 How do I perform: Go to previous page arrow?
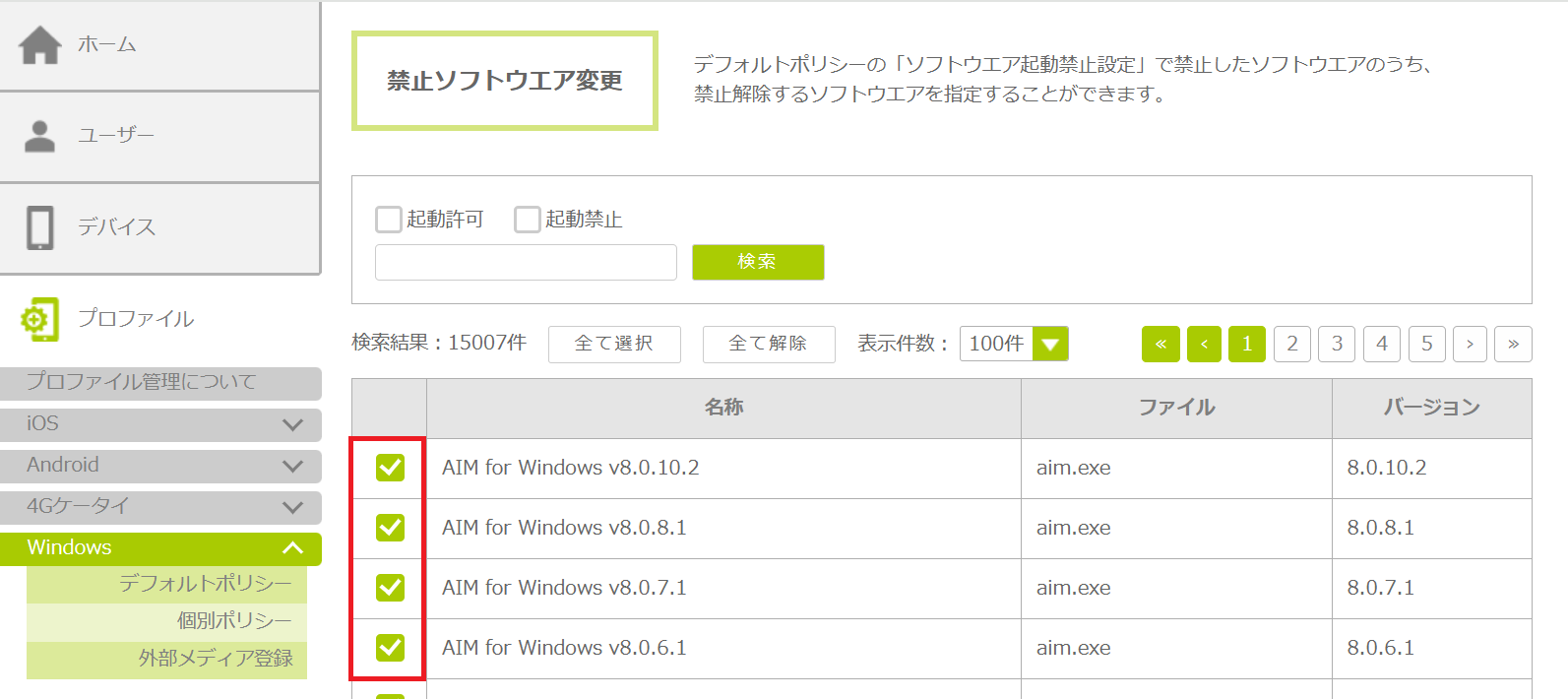(x=1204, y=344)
